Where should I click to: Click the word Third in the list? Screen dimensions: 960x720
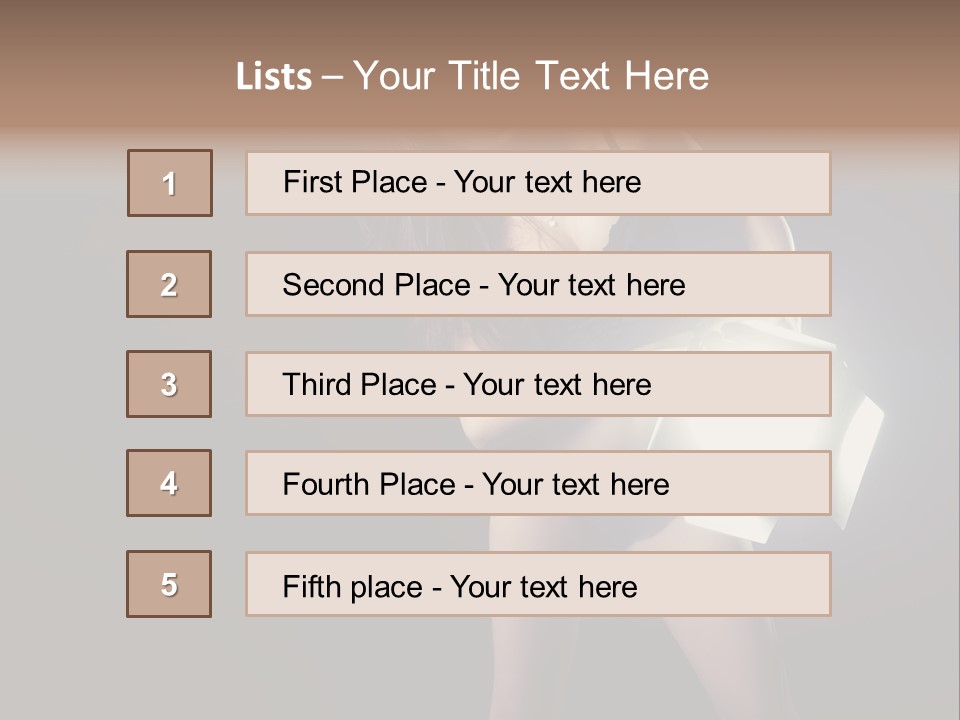(x=317, y=385)
